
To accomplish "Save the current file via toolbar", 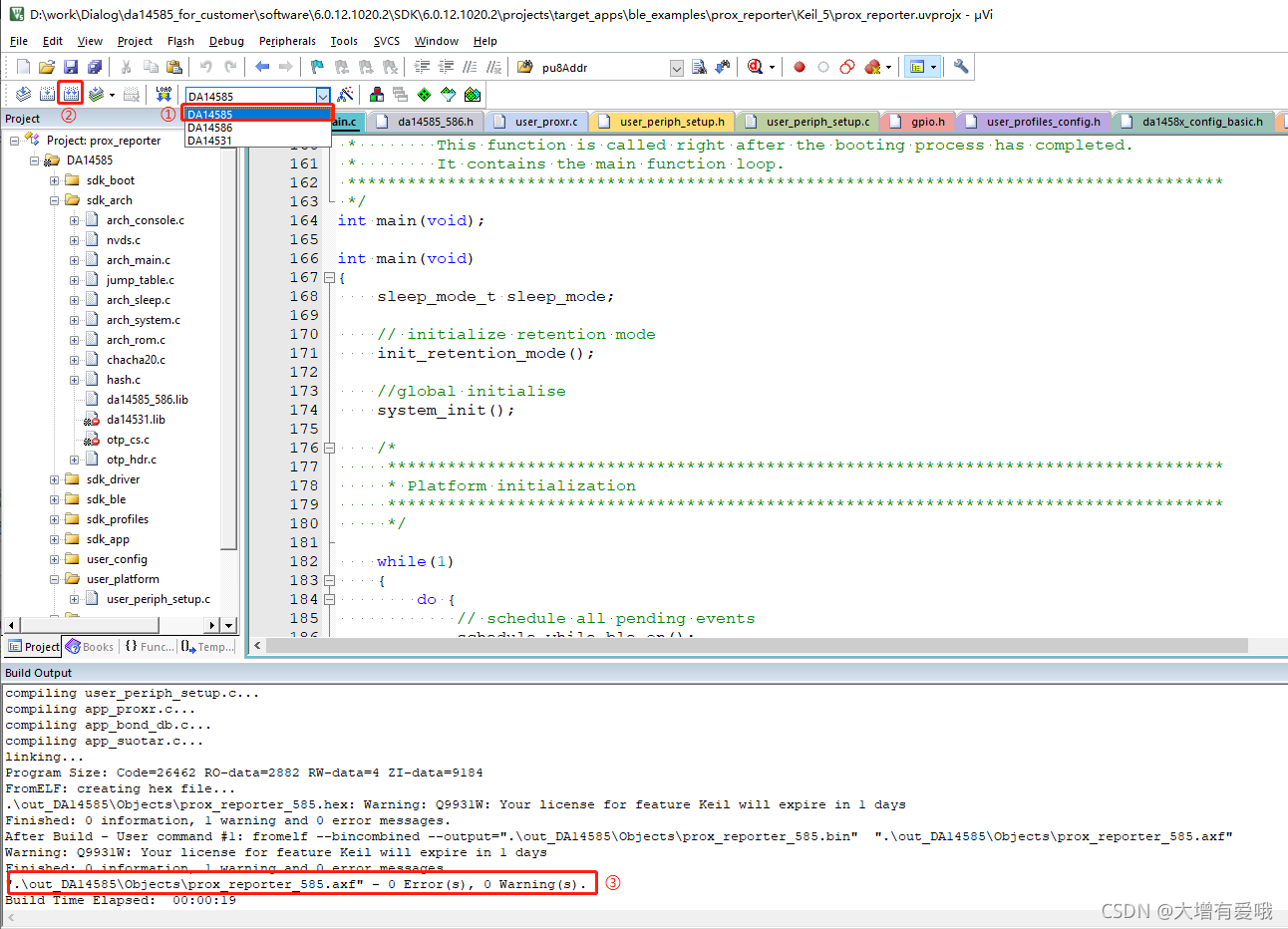I will 71,67.
